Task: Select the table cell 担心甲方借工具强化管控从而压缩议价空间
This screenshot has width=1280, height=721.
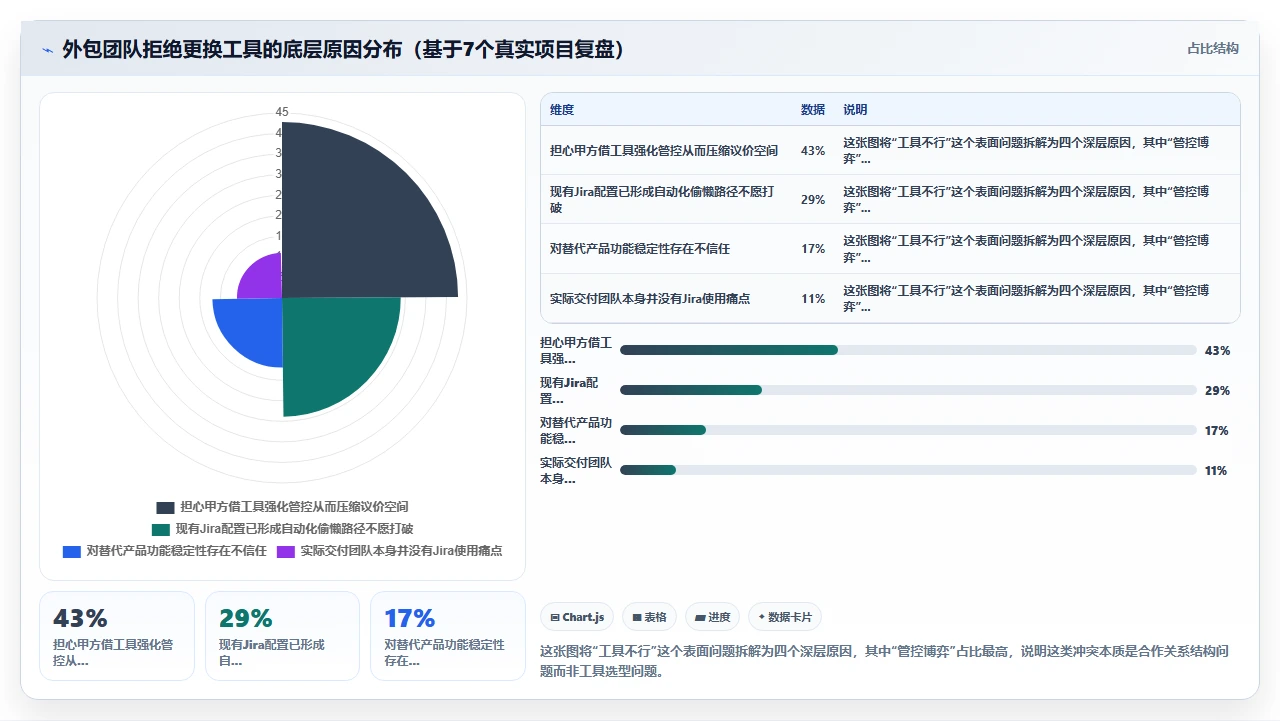Action: pos(664,151)
